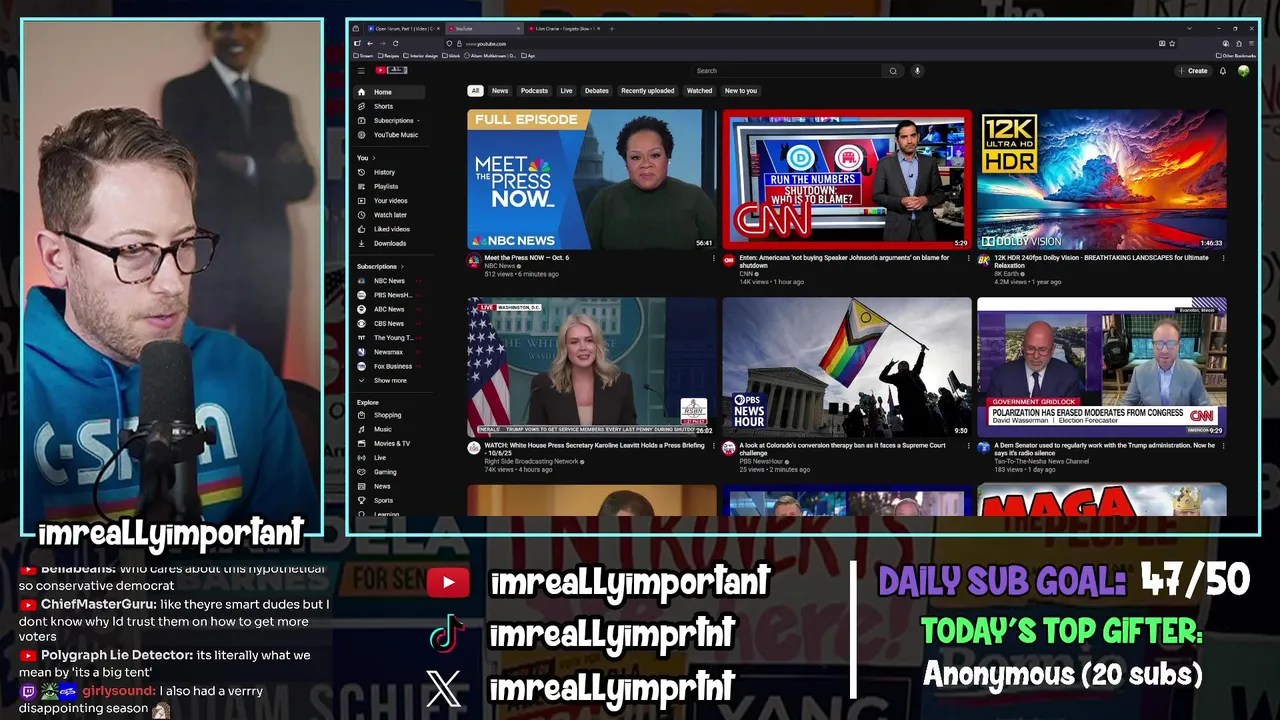
Task: Click the YouTube search input field
Action: point(788,71)
